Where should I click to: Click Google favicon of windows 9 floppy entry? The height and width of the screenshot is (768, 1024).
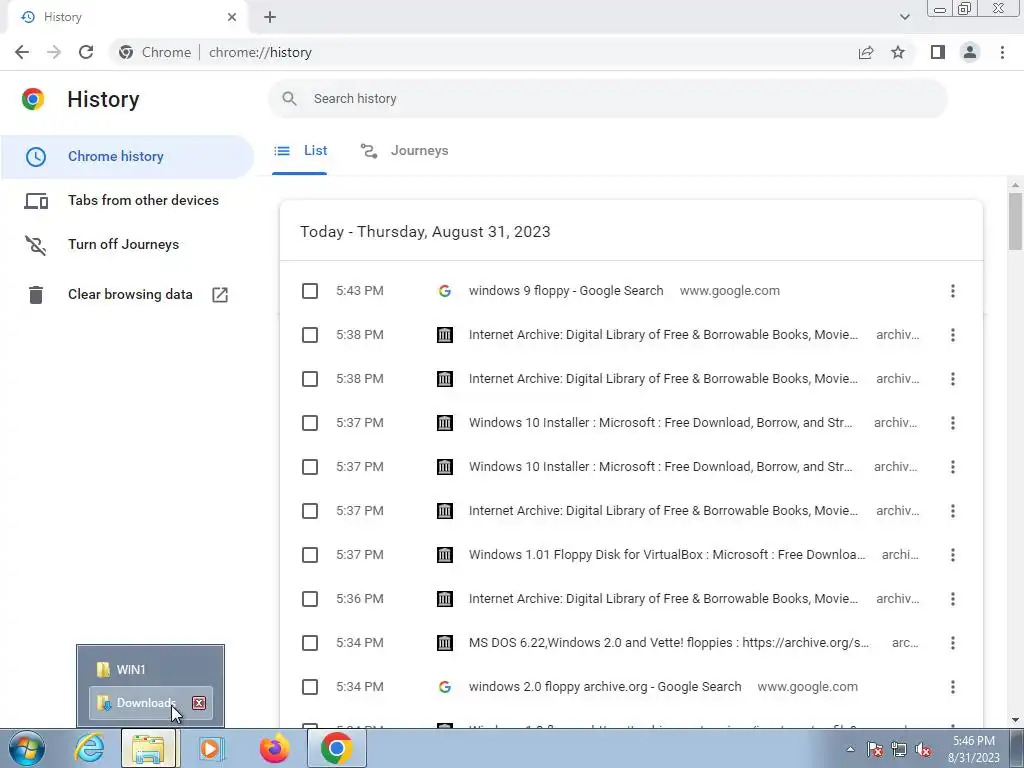coord(445,291)
